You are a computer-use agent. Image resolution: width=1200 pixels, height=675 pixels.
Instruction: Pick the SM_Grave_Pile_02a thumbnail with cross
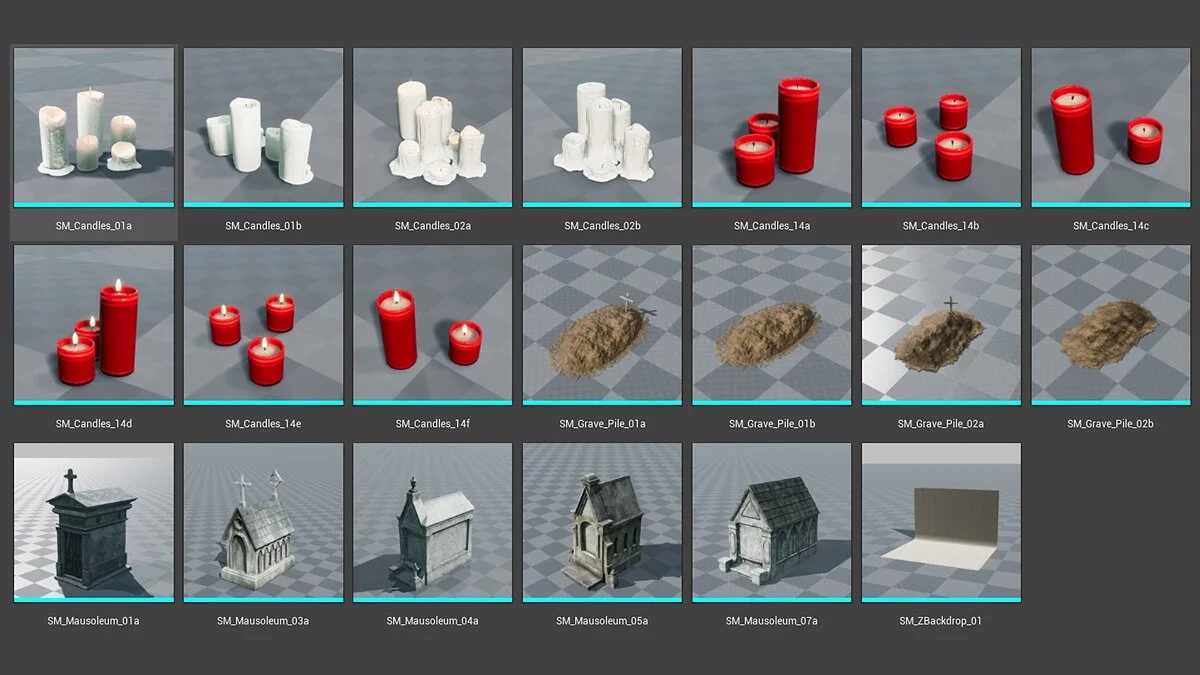(x=941, y=324)
